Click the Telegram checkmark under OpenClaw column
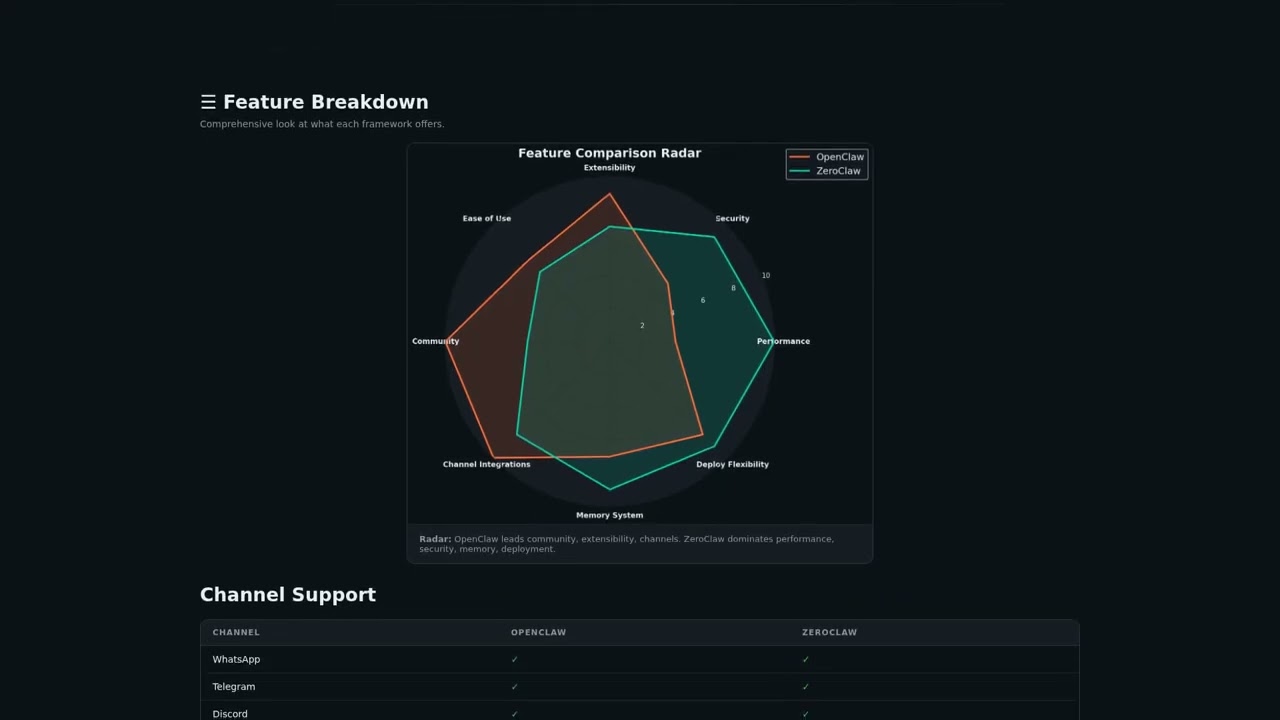 (515, 687)
